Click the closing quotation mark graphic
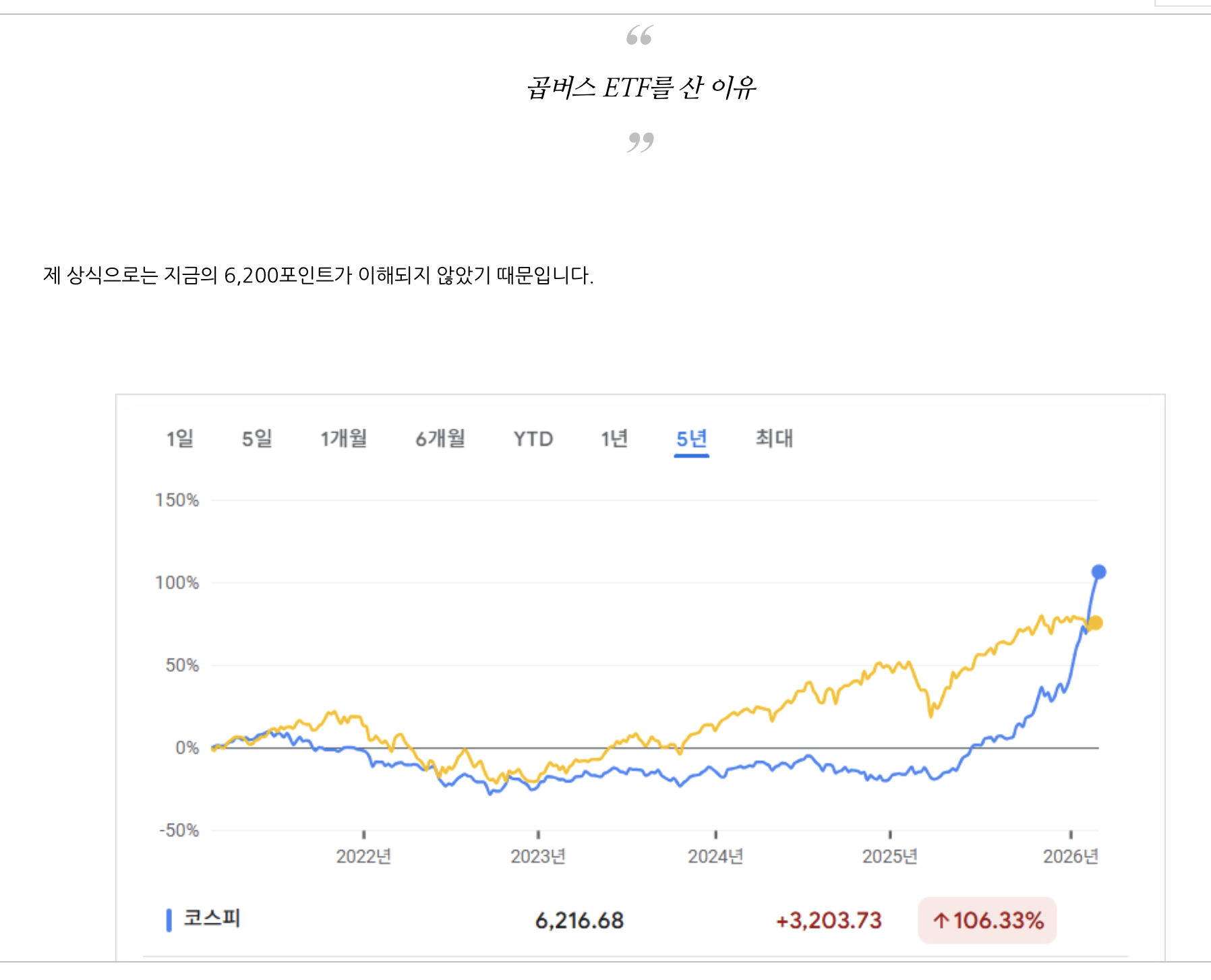 (641, 143)
